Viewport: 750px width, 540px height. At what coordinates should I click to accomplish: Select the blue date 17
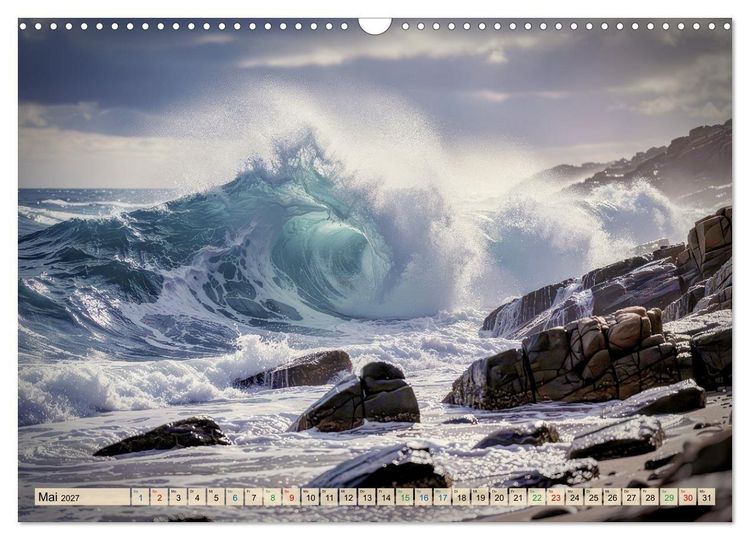click(x=442, y=497)
